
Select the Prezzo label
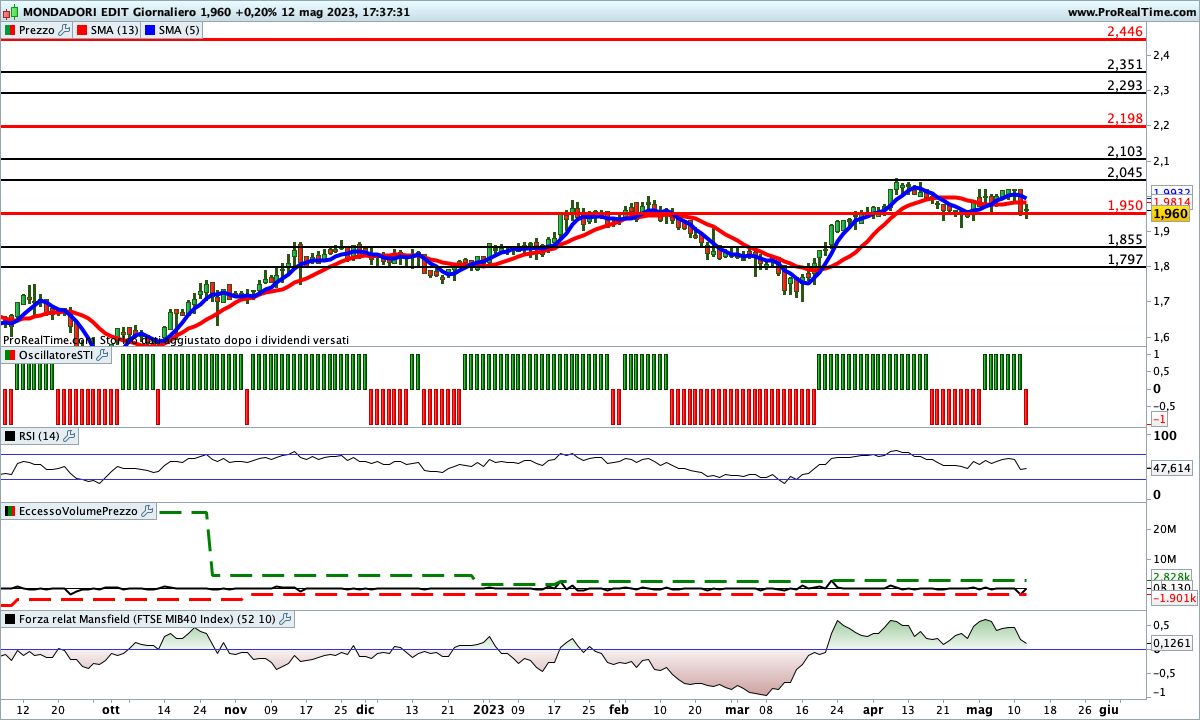(x=37, y=30)
